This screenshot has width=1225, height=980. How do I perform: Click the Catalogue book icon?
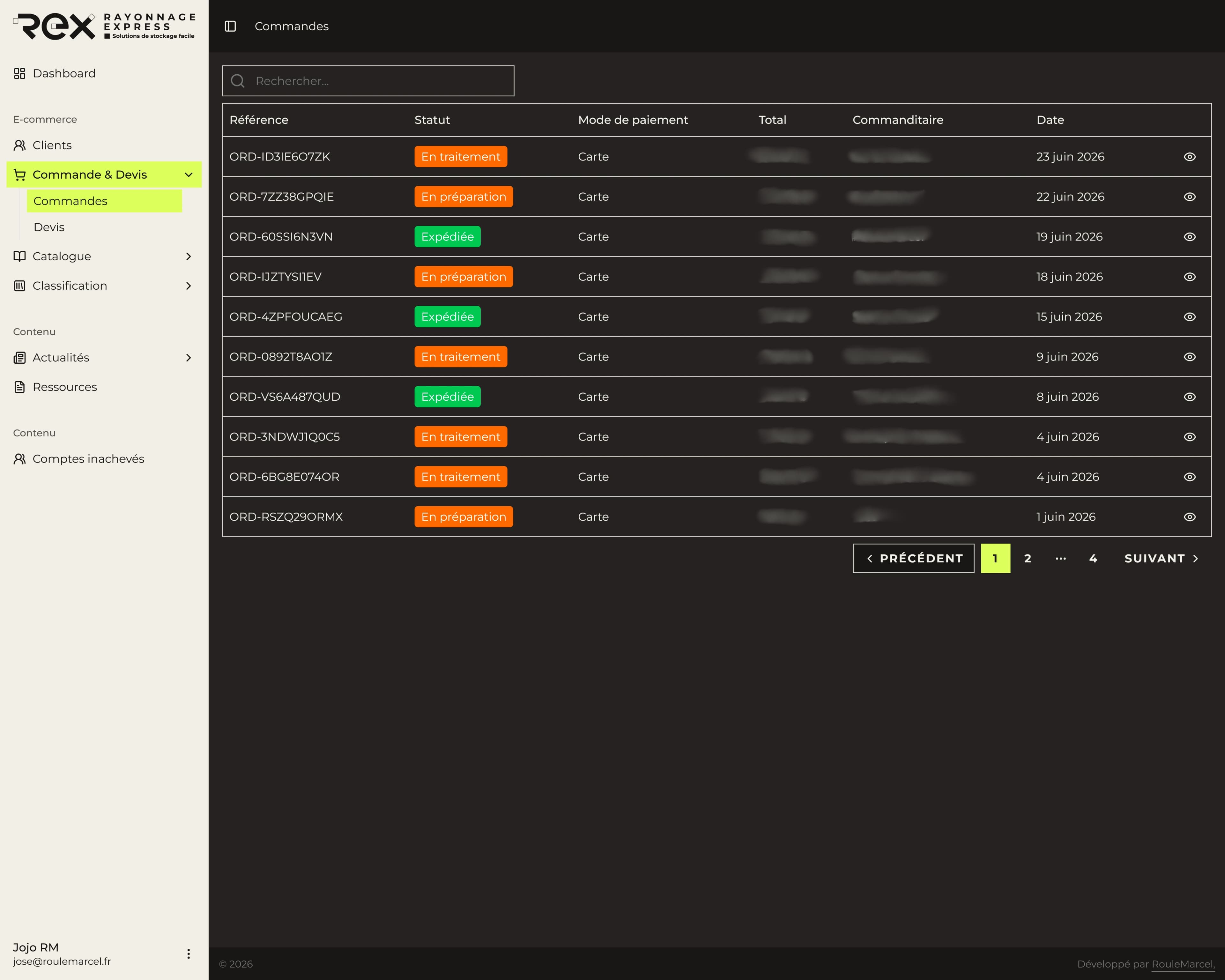point(20,256)
